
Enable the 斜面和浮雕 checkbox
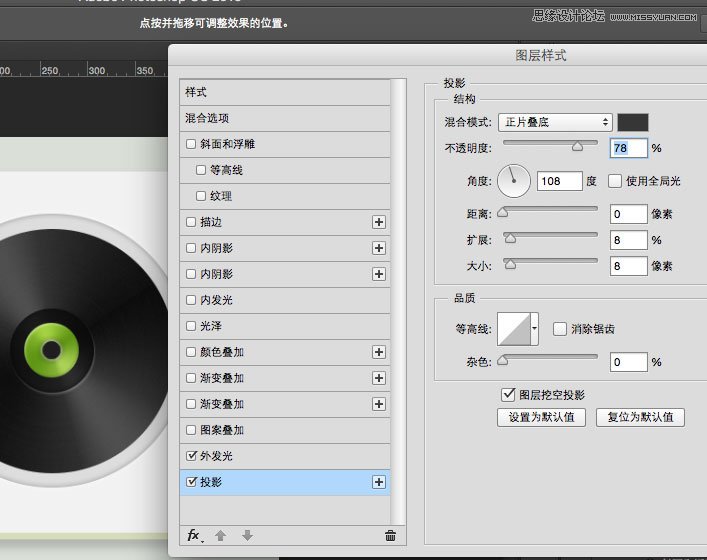point(191,144)
